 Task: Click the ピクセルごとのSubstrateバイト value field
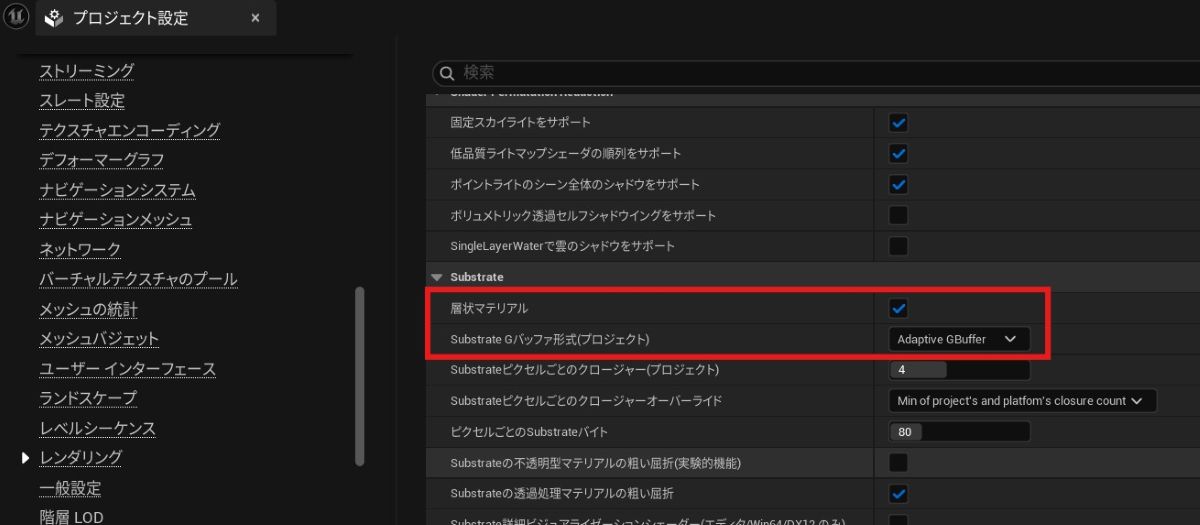click(x=958, y=432)
